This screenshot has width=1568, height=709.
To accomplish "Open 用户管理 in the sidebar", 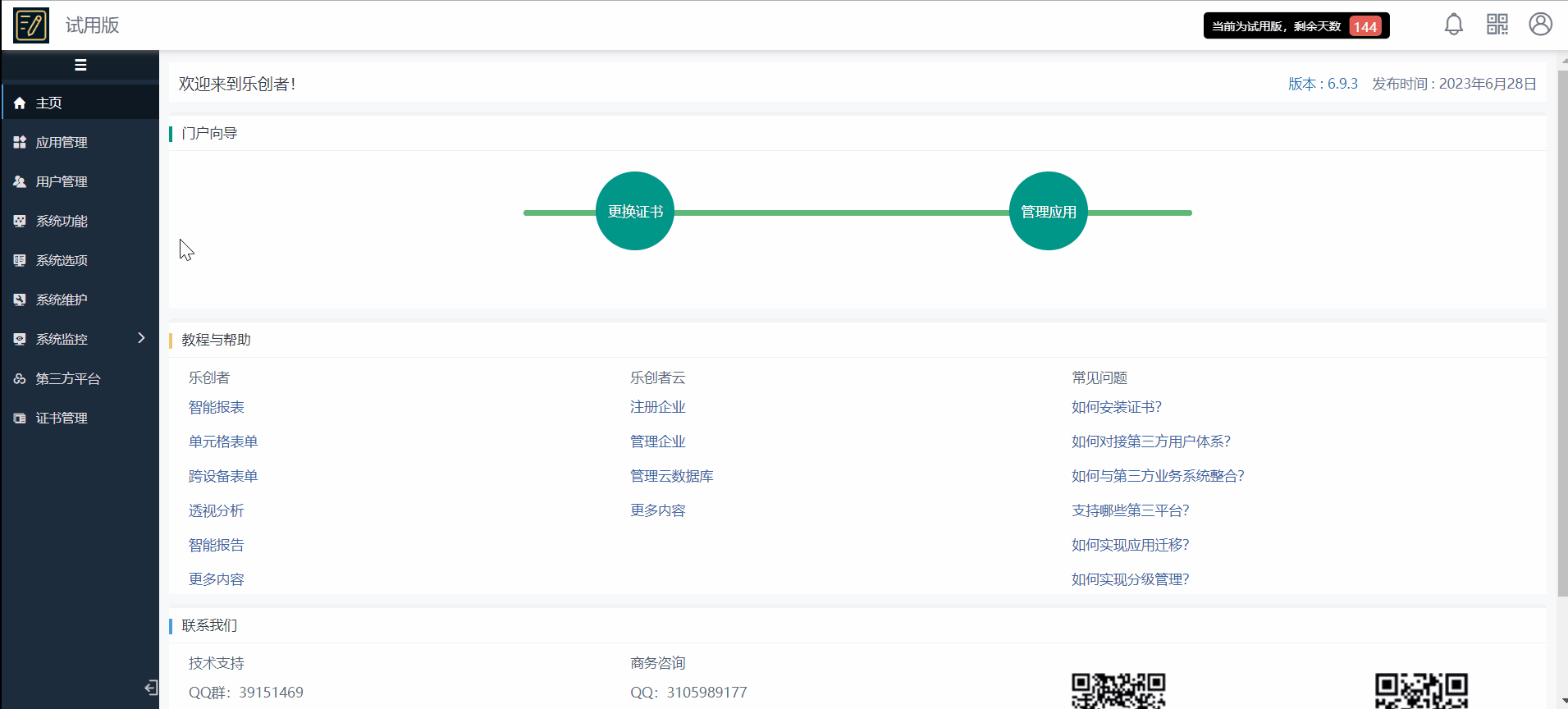I will pyautogui.click(x=62, y=181).
